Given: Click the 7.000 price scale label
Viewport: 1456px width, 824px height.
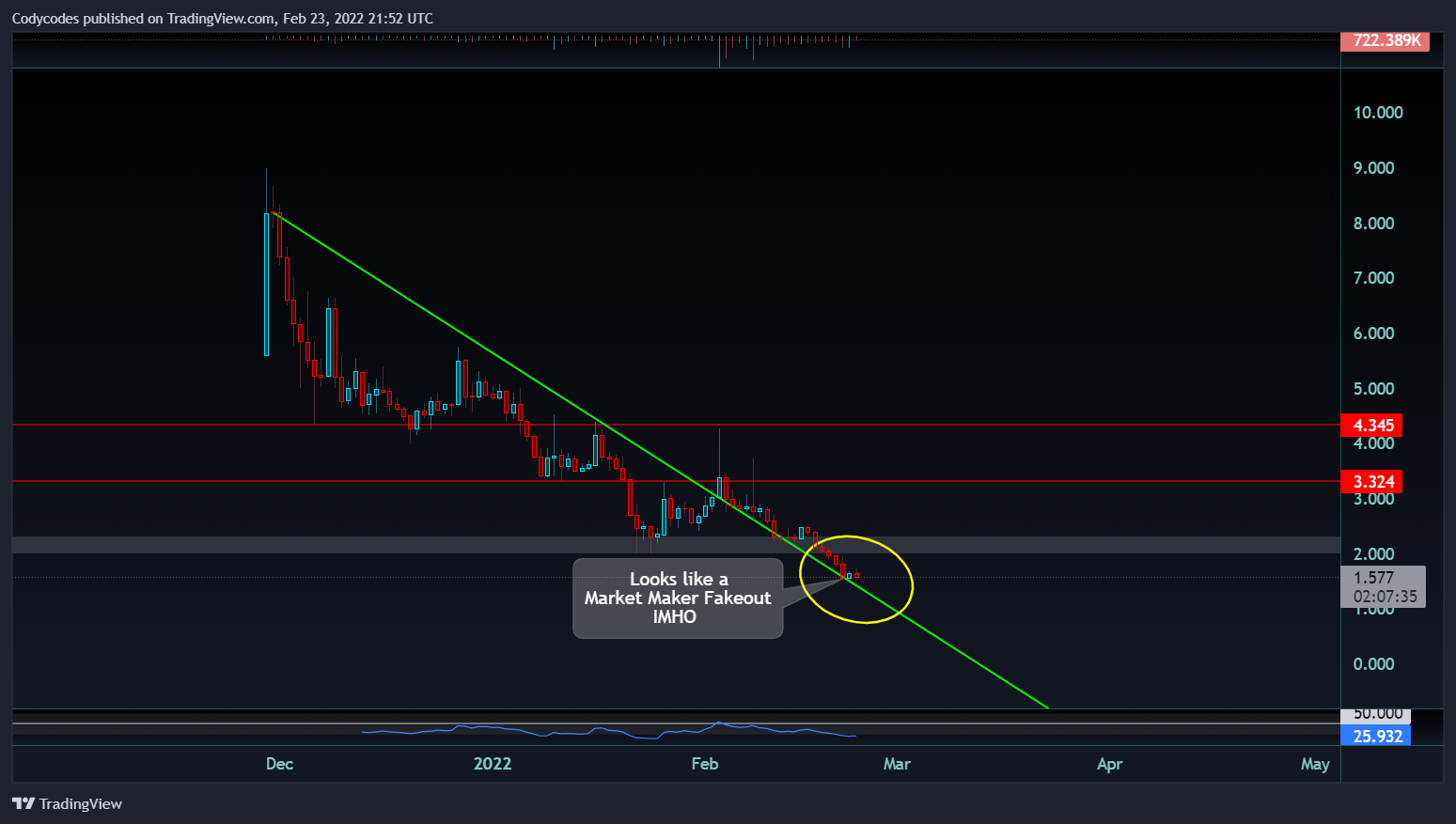Looking at the screenshot, I should point(1374,278).
